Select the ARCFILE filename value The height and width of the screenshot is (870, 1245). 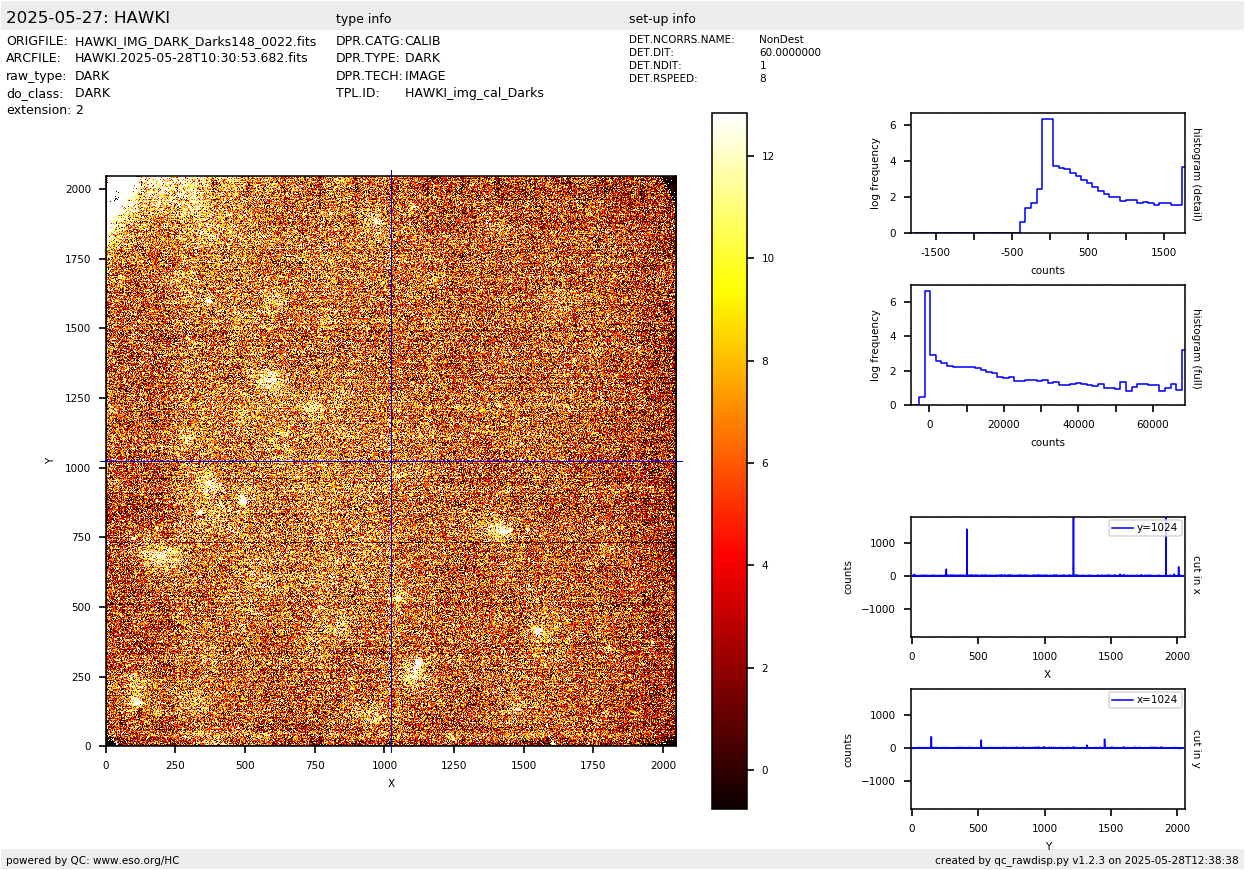(x=191, y=58)
